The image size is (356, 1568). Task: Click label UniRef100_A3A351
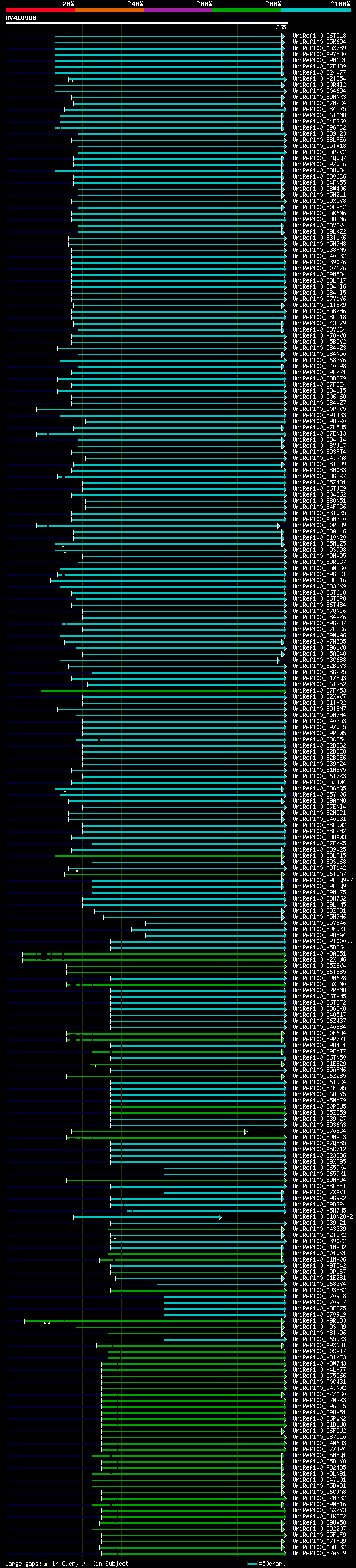point(319,954)
